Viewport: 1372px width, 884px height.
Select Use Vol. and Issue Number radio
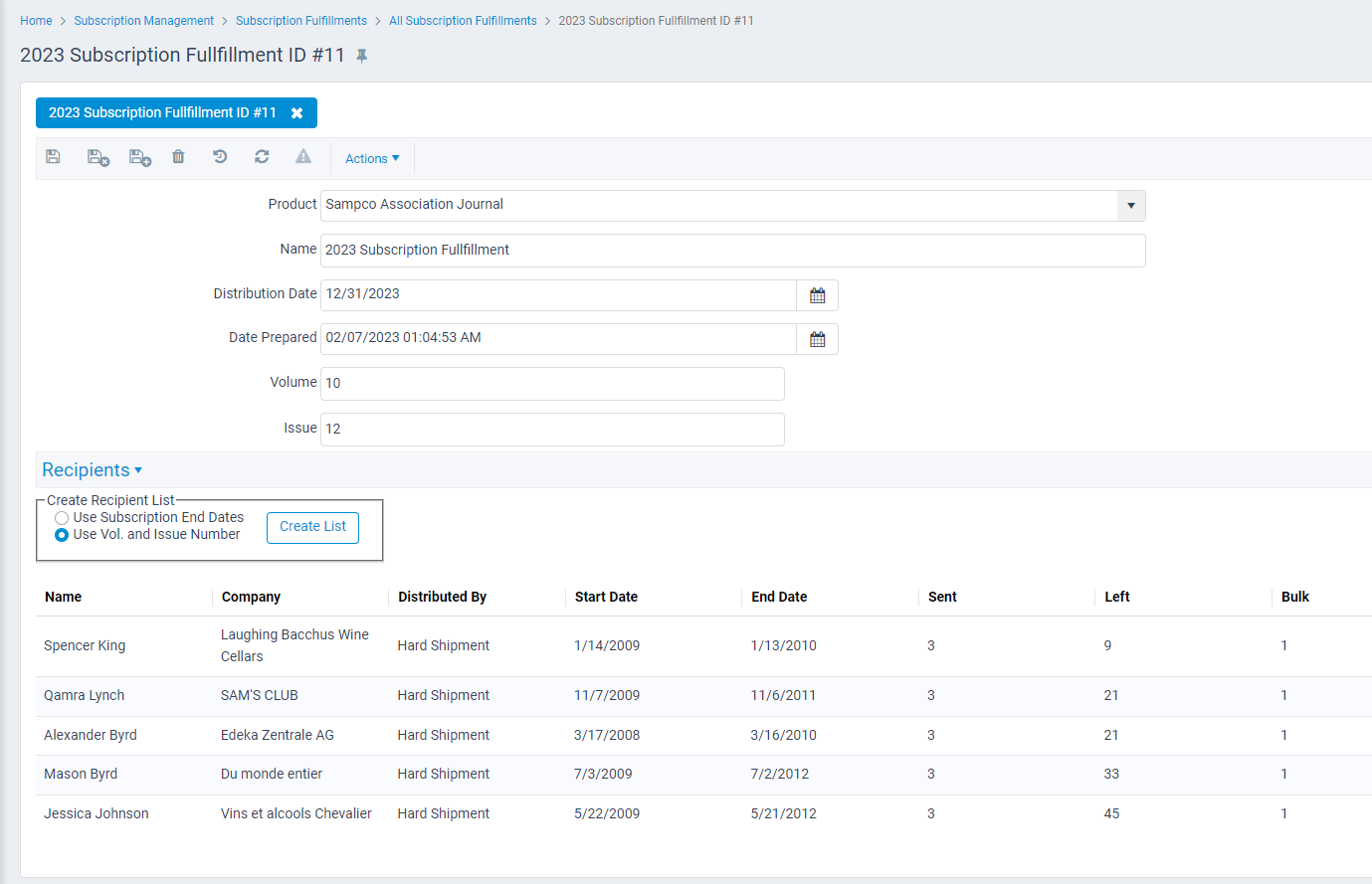(62, 535)
